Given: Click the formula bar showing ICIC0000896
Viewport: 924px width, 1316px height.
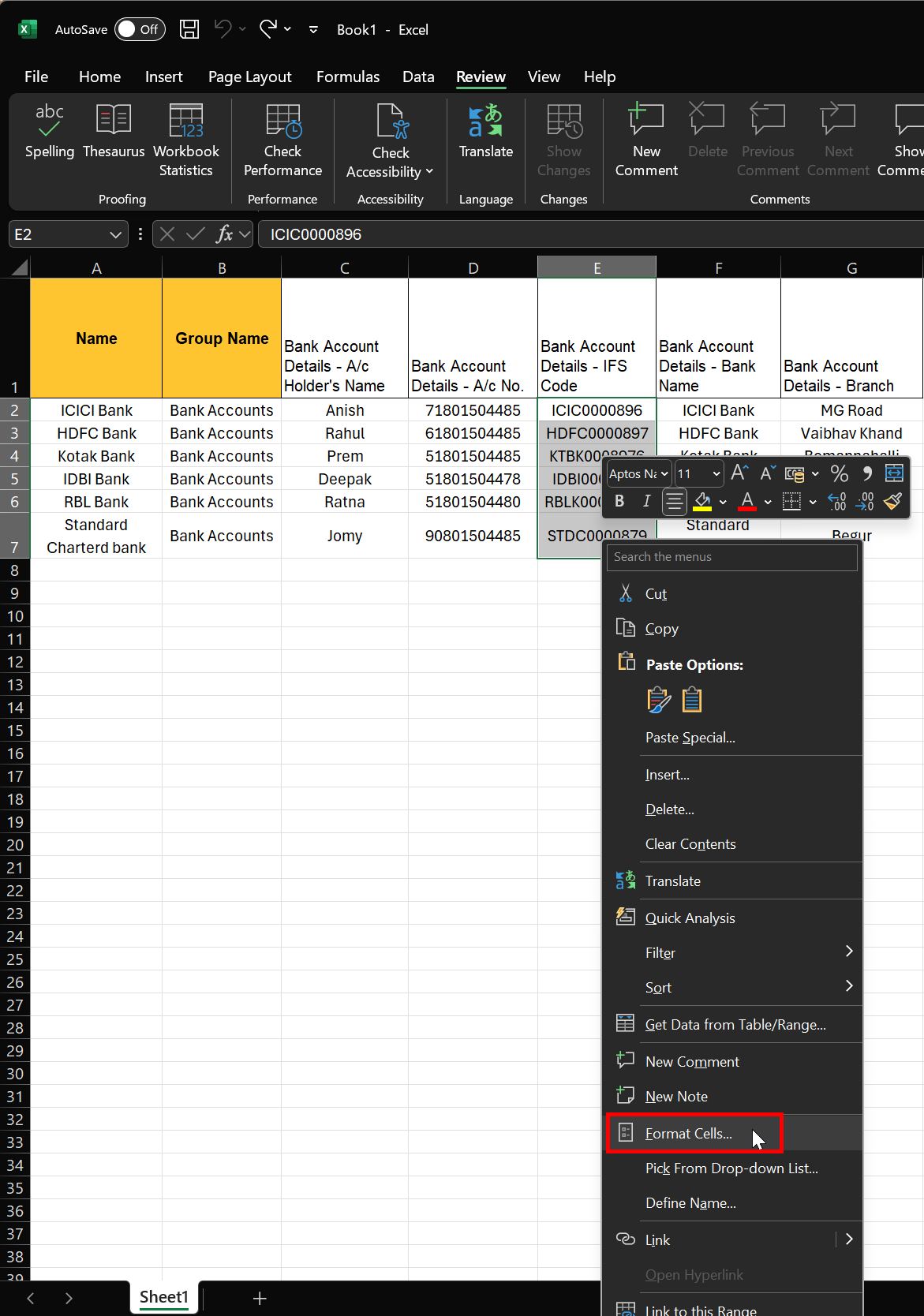Looking at the screenshot, I should pos(592,234).
